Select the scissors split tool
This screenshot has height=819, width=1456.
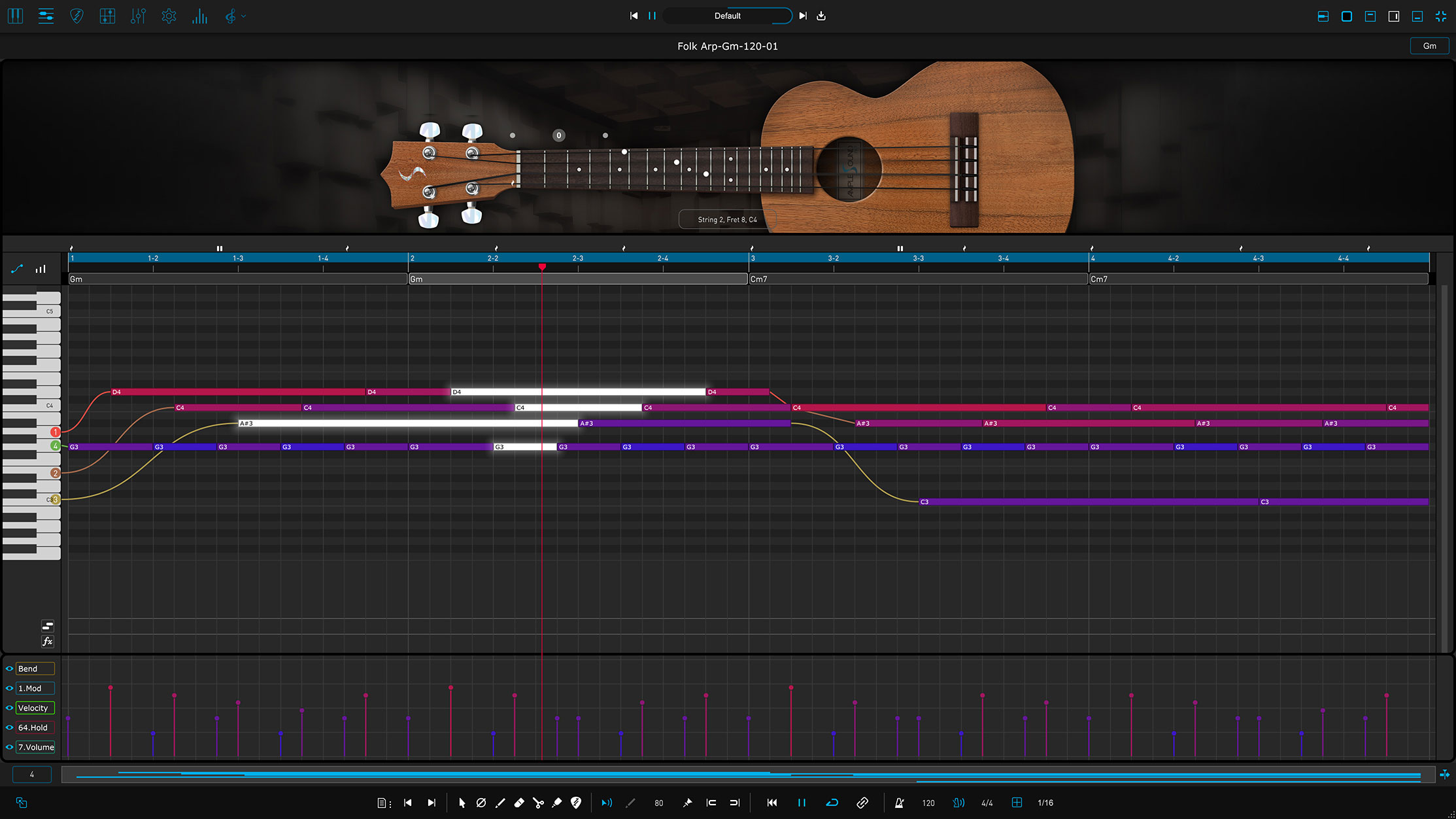(538, 803)
